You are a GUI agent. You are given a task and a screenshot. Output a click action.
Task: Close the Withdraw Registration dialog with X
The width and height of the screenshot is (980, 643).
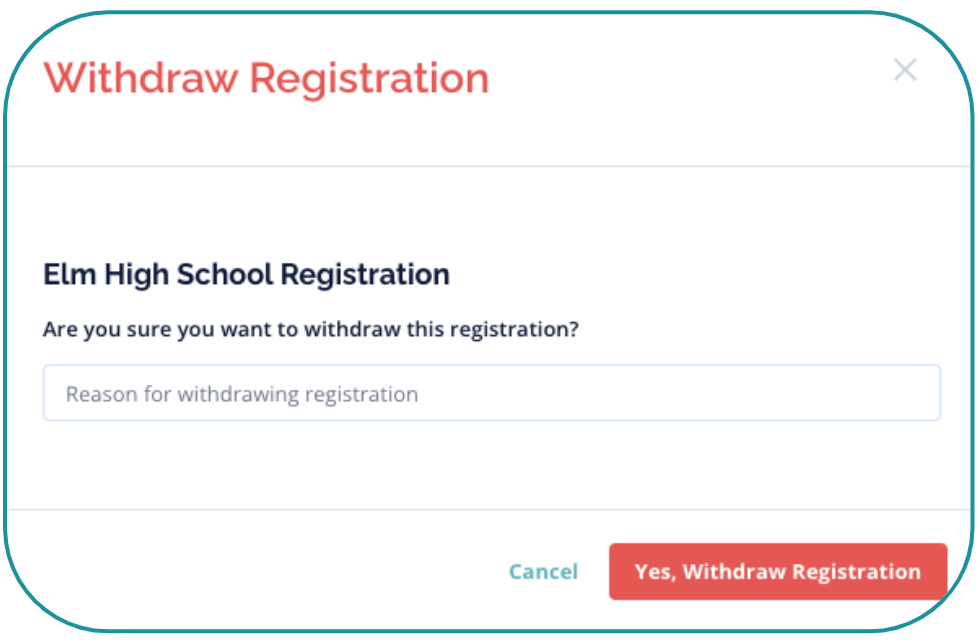coord(904,70)
